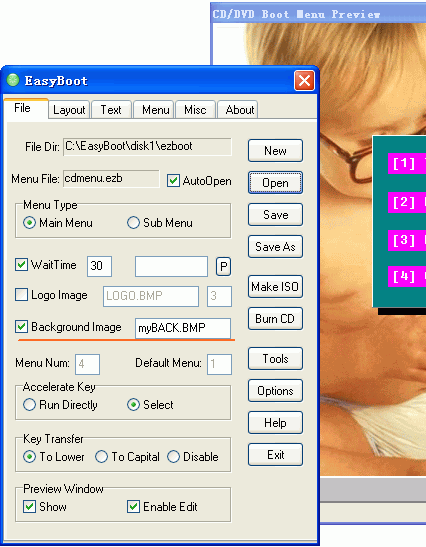Open the Text tab
The width and height of the screenshot is (426, 547).
point(111,110)
